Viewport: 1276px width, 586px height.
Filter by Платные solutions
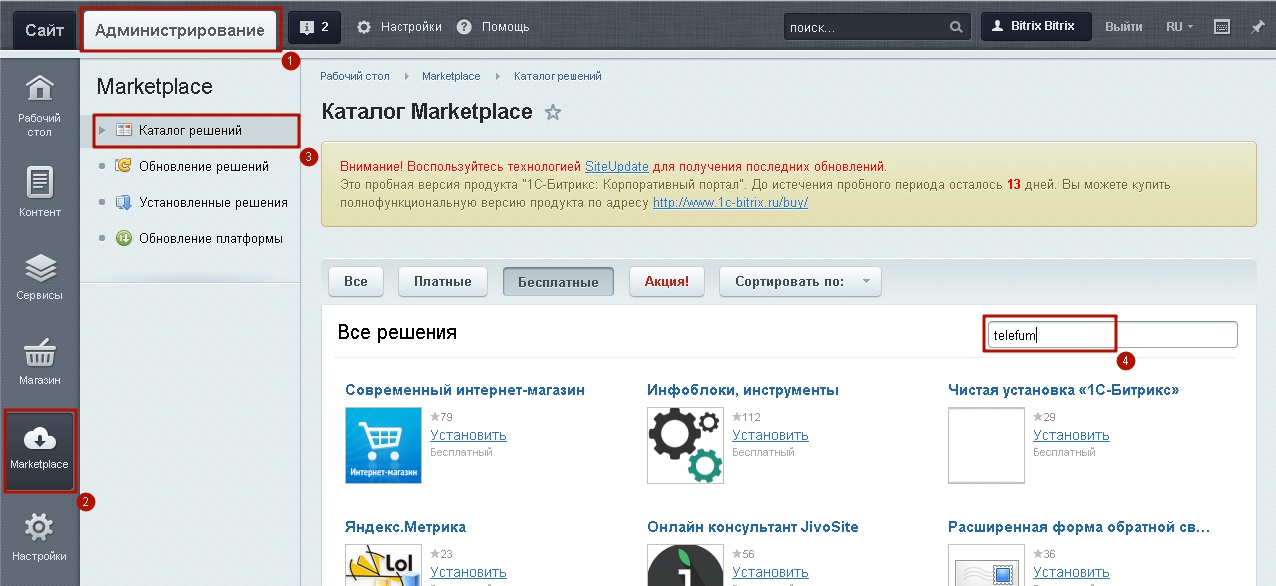pyautogui.click(x=443, y=282)
